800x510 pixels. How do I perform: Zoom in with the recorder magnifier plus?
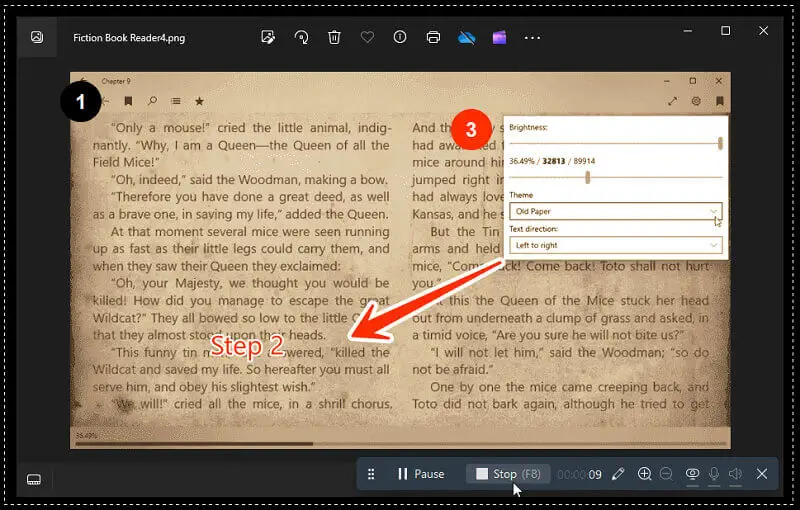(x=644, y=474)
